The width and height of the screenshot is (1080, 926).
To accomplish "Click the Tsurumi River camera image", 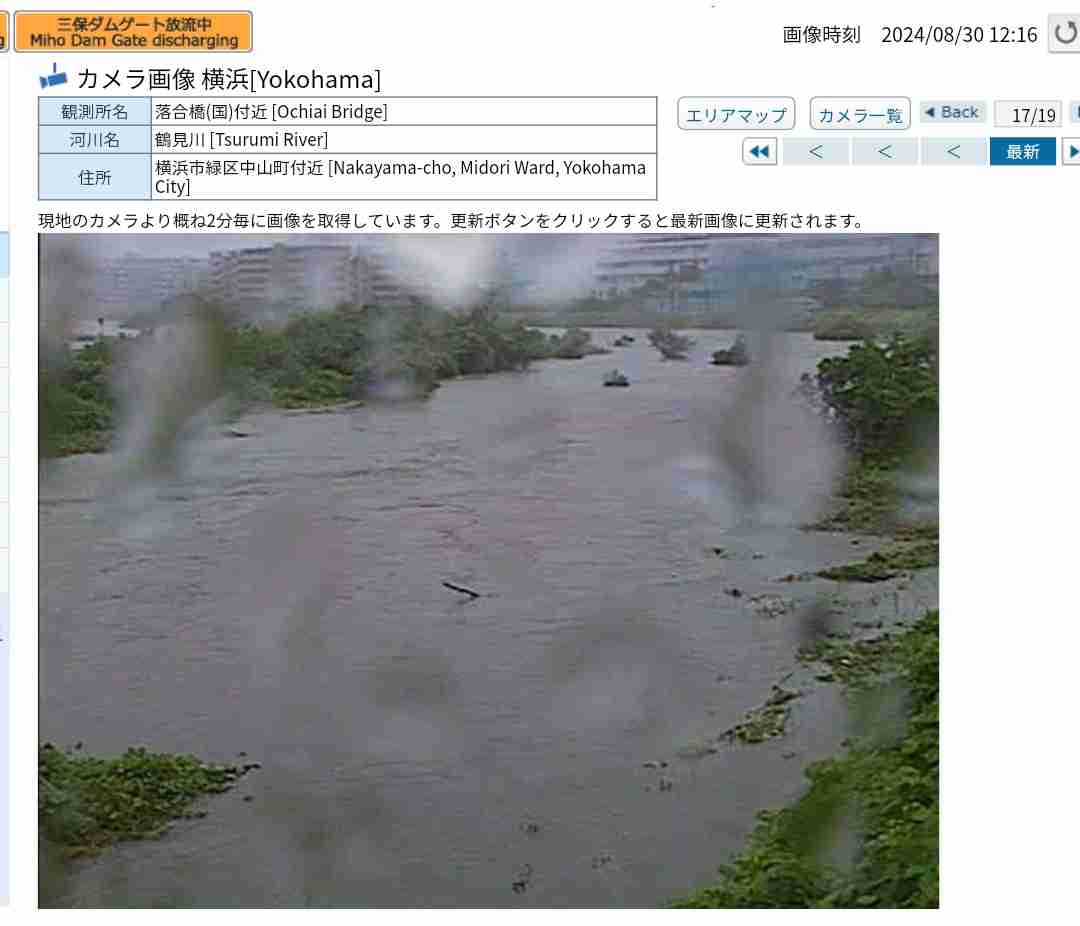I will tap(488, 570).
